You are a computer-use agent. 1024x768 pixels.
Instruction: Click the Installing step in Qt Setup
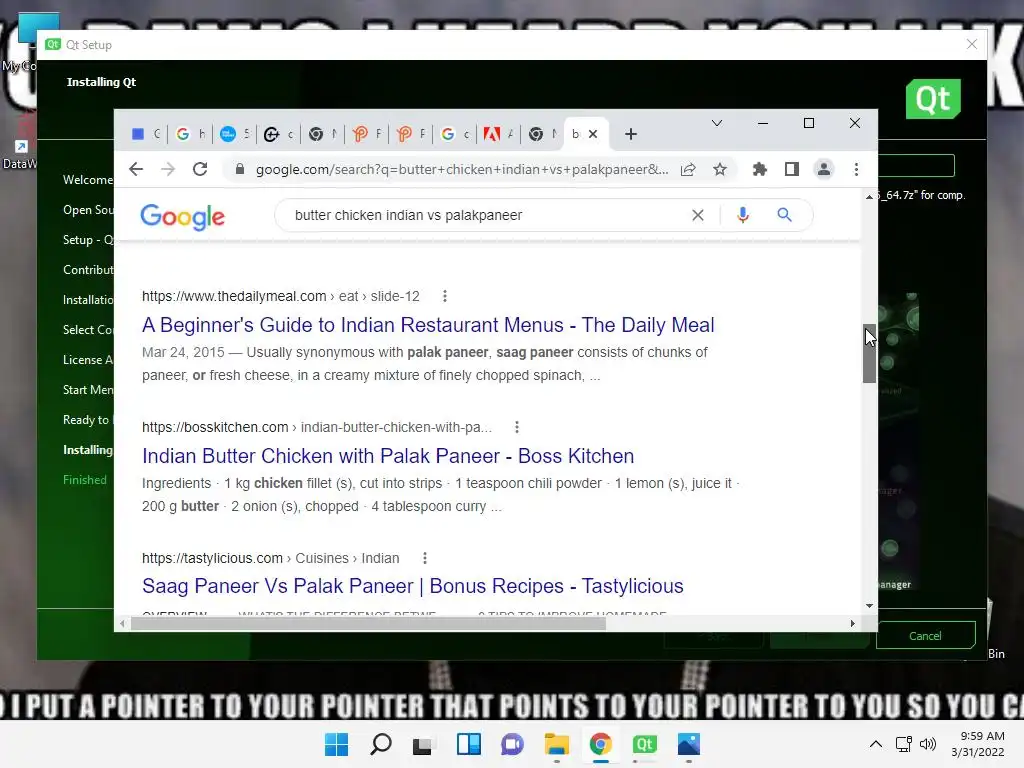(x=88, y=449)
